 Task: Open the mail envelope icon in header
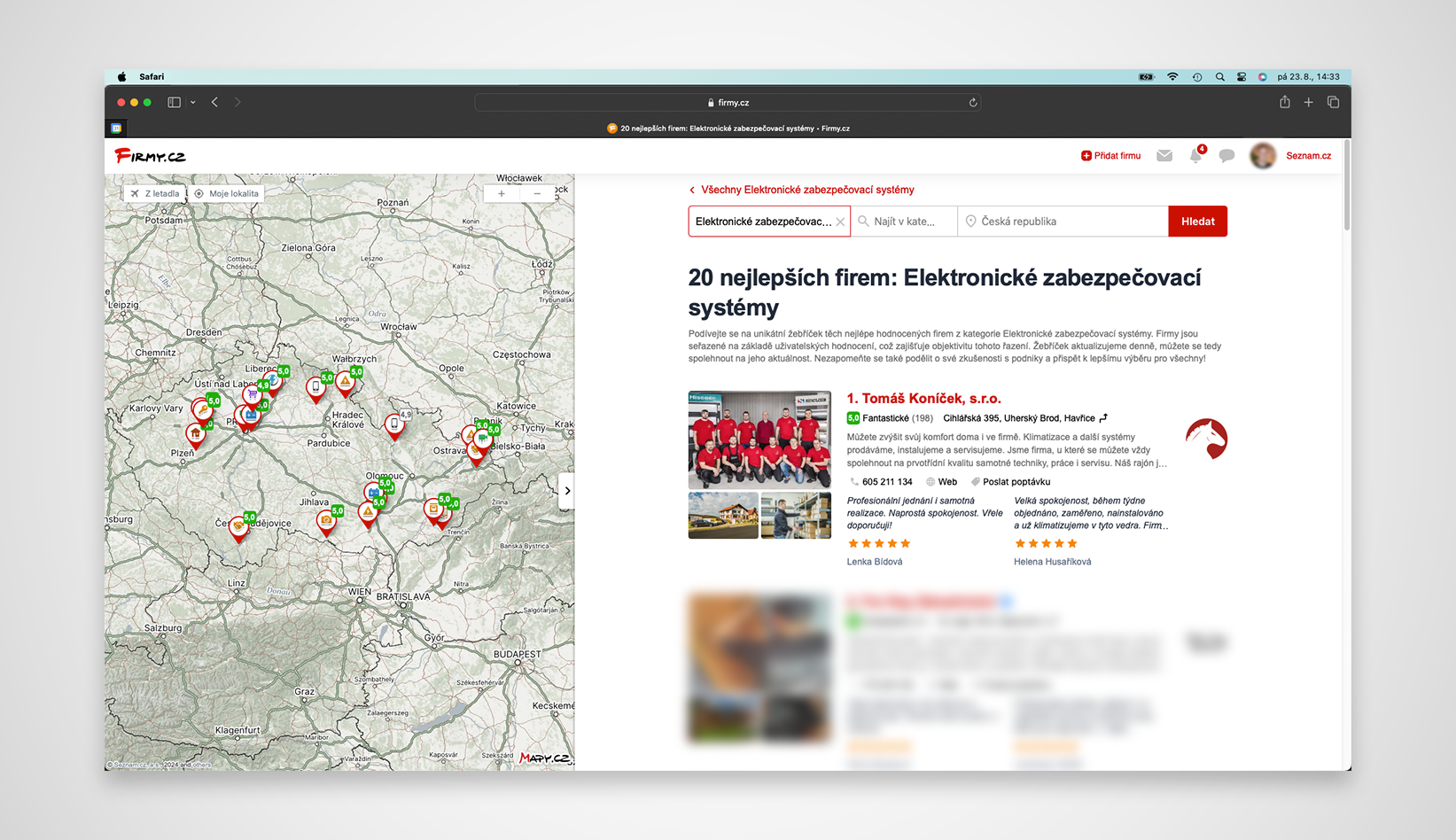(1164, 156)
